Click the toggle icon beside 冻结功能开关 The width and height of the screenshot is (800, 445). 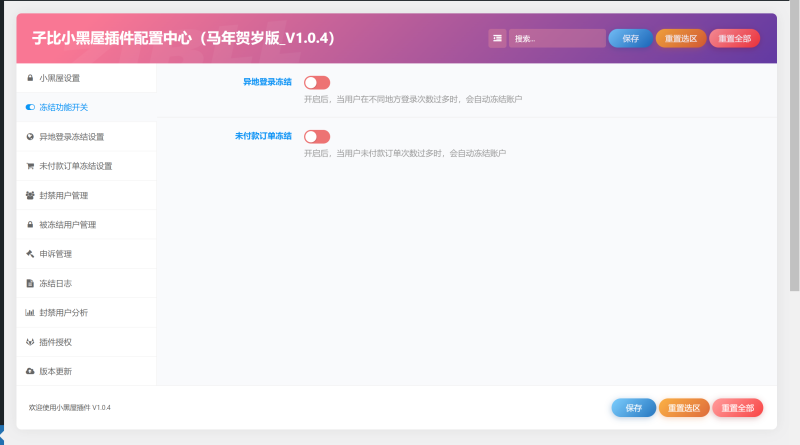[30, 107]
